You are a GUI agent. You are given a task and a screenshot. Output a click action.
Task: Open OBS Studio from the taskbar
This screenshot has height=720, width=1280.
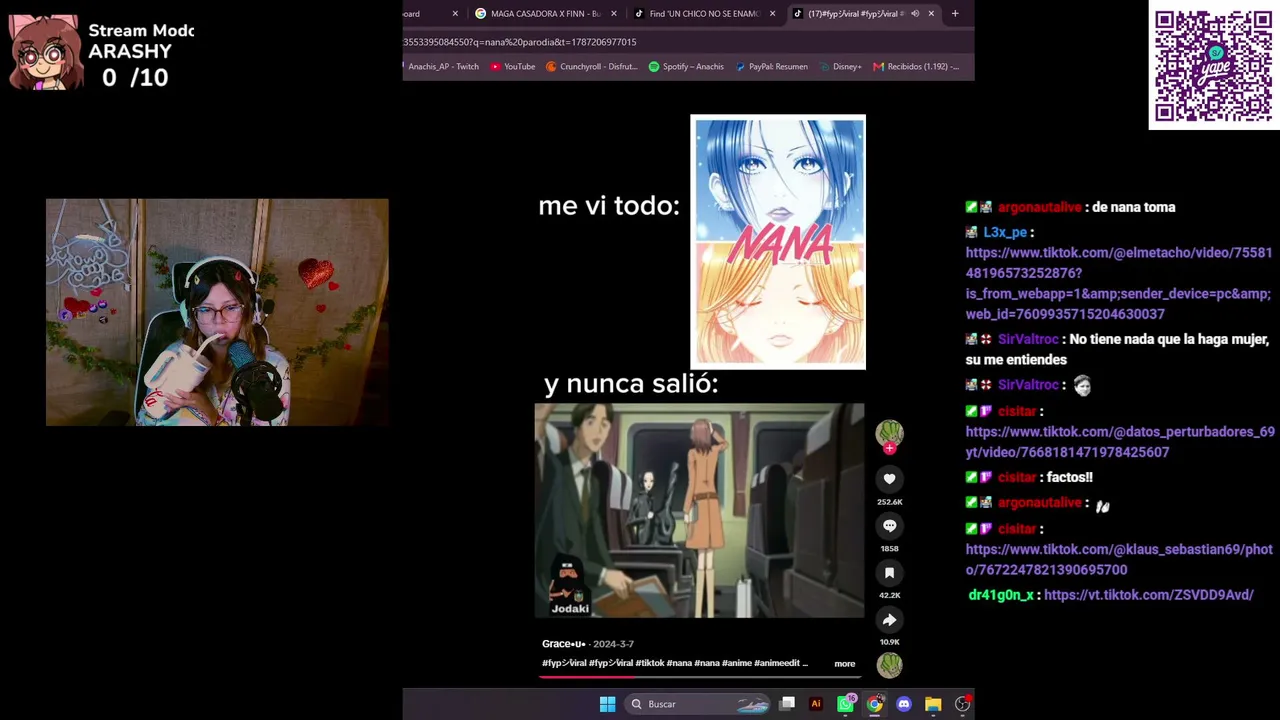click(962, 704)
